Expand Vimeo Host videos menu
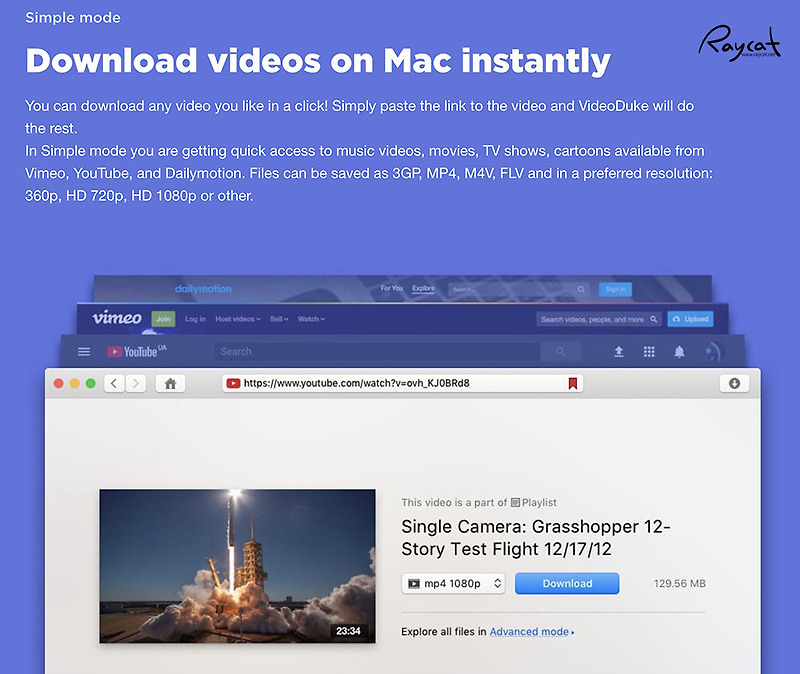 pos(238,319)
